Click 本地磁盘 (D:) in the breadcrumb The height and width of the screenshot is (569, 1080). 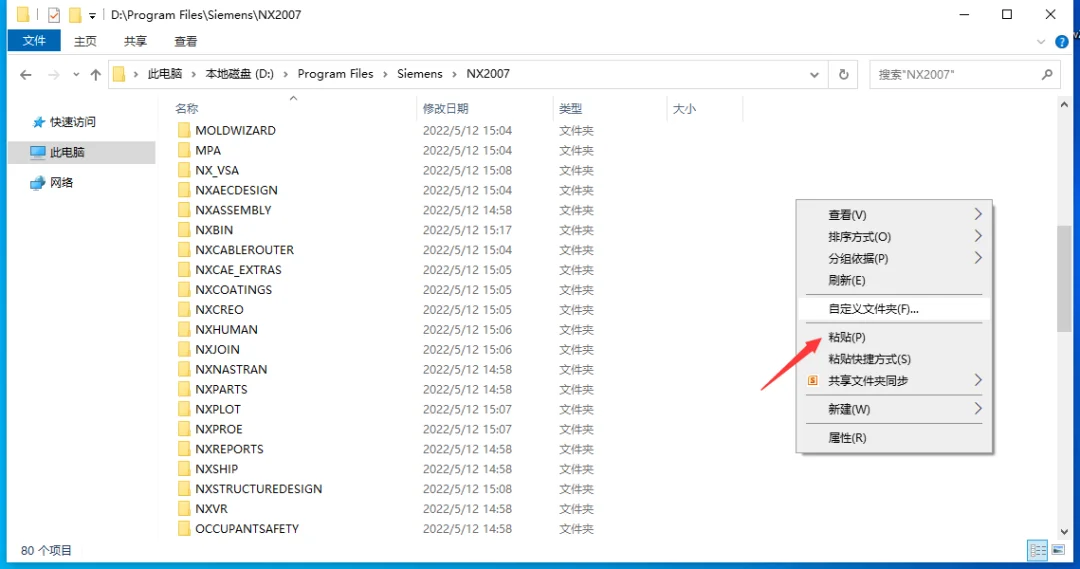[240, 74]
